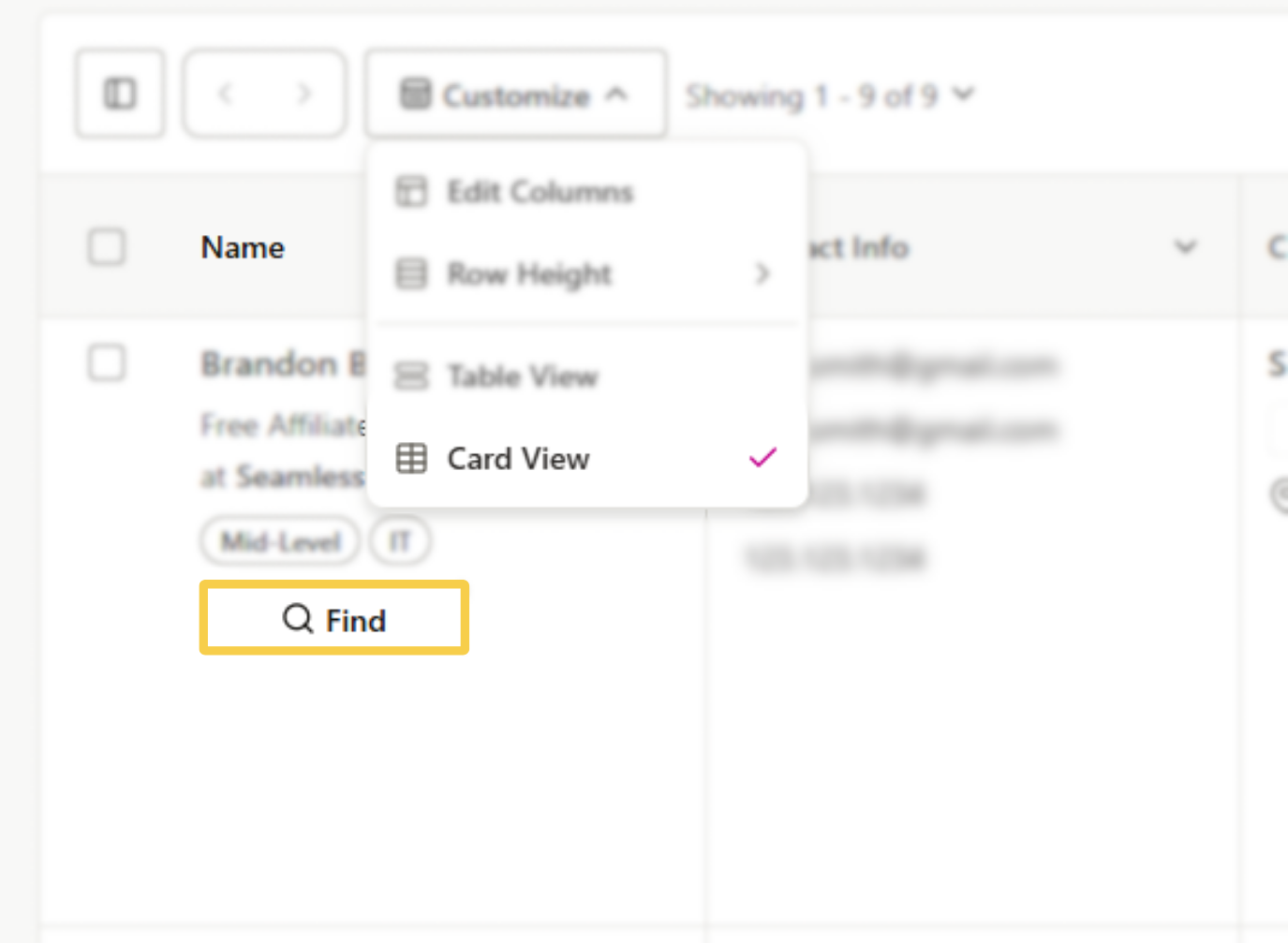The width and height of the screenshot is (1288, 943).
Task: Click the Find button
Action: click(333, 618)
